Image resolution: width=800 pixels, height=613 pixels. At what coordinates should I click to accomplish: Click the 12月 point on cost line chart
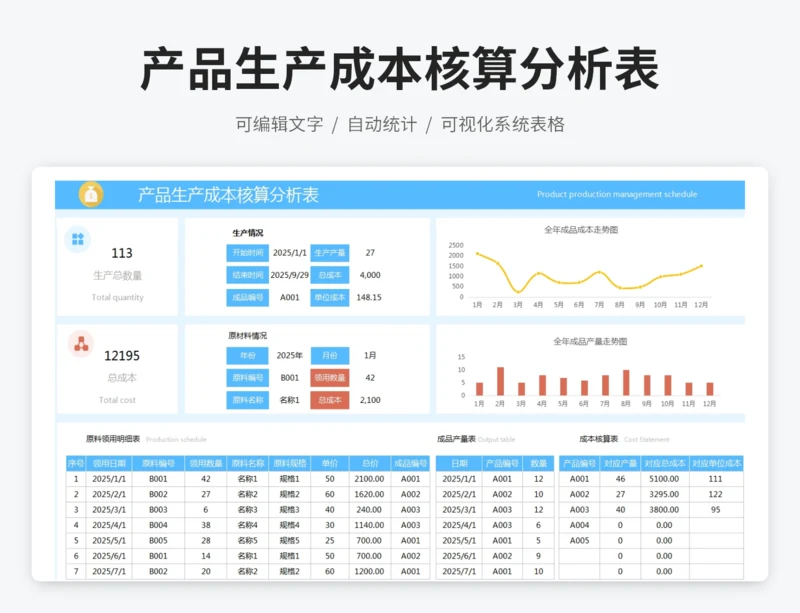tap(701, 266)
